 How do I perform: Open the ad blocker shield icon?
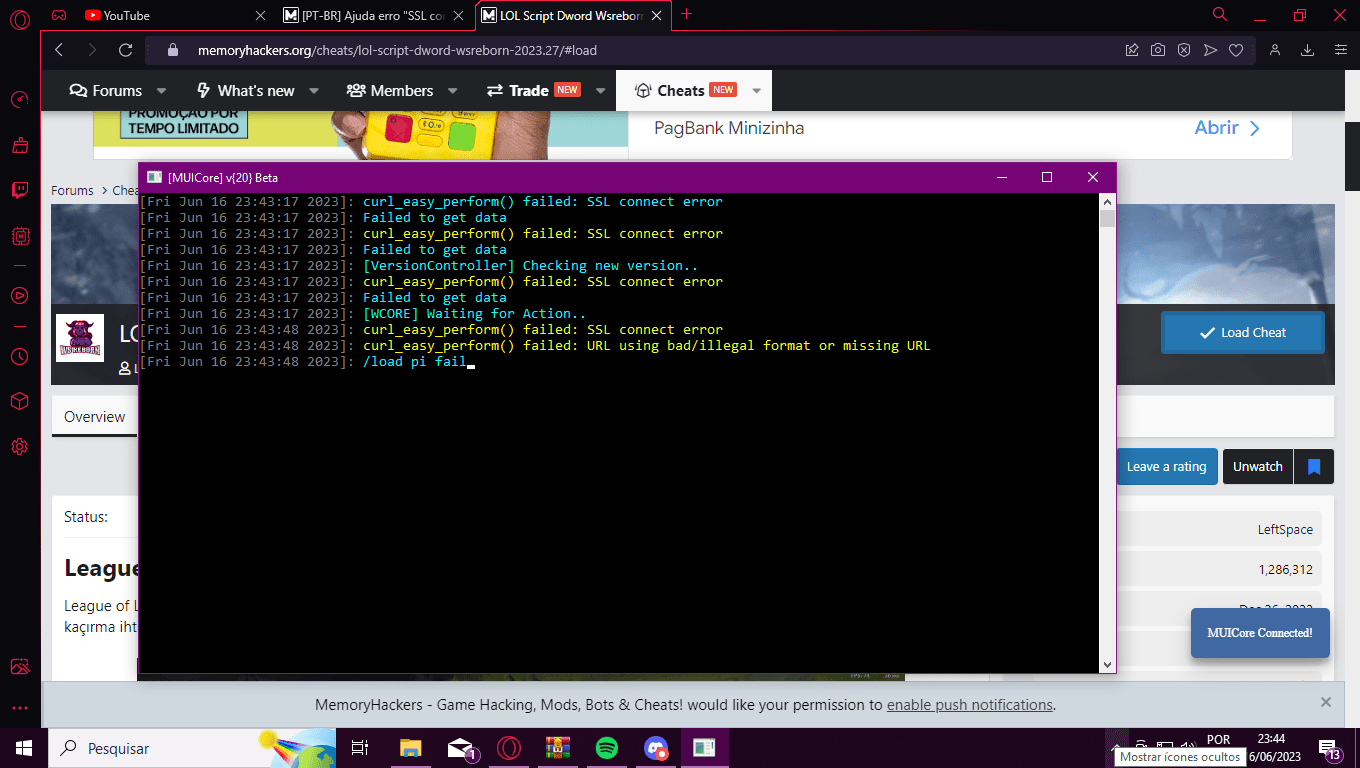(x=1184, y=50)
